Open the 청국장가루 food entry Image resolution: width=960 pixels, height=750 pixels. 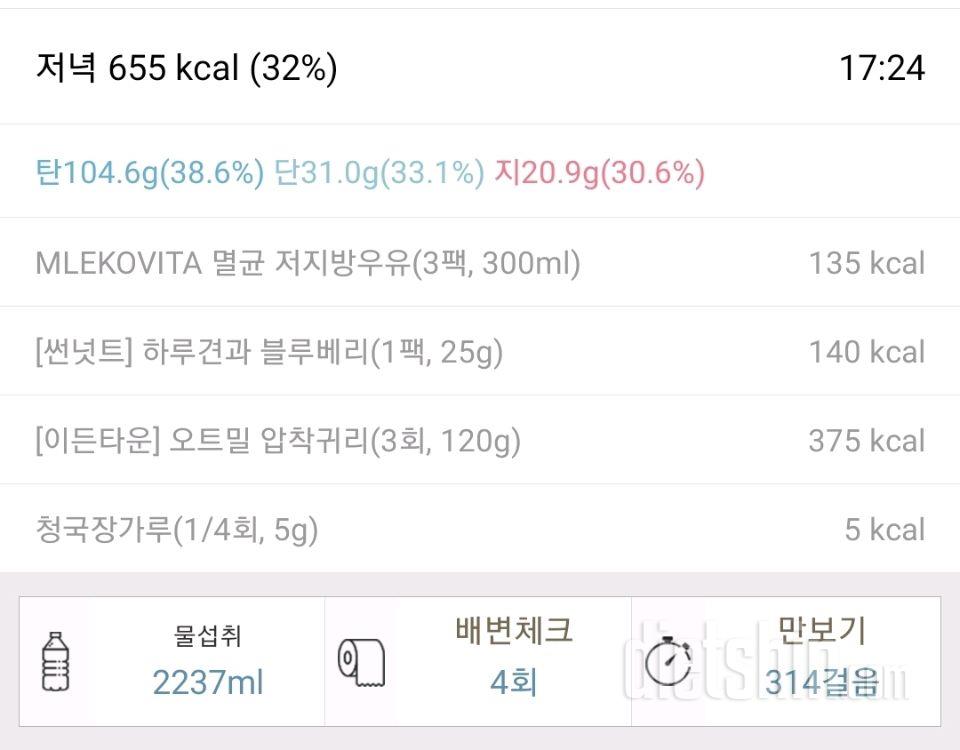pos(177,530)
